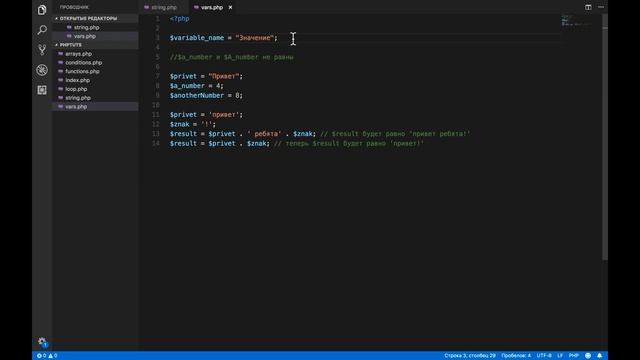The width and height of the screenshot is (640, 360).
Task: Open notifications bell in status bar
Action: 600,356
